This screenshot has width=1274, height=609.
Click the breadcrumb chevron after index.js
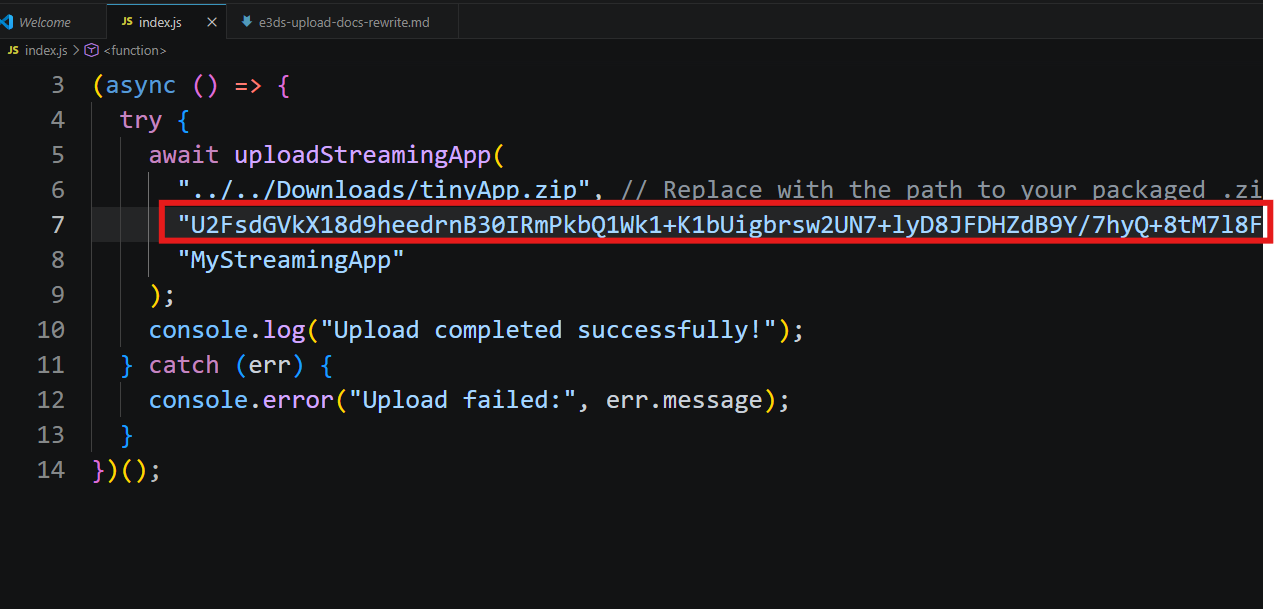(75, 50)
